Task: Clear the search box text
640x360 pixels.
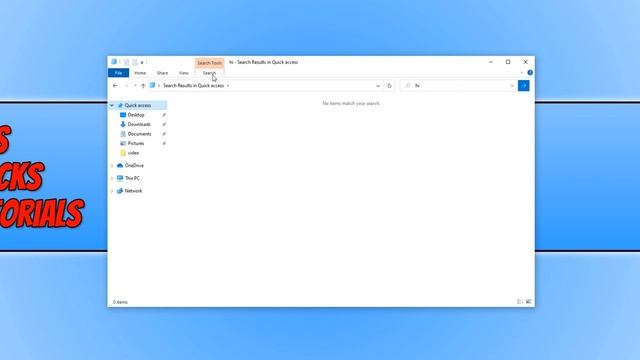Action: pos(512,86)
